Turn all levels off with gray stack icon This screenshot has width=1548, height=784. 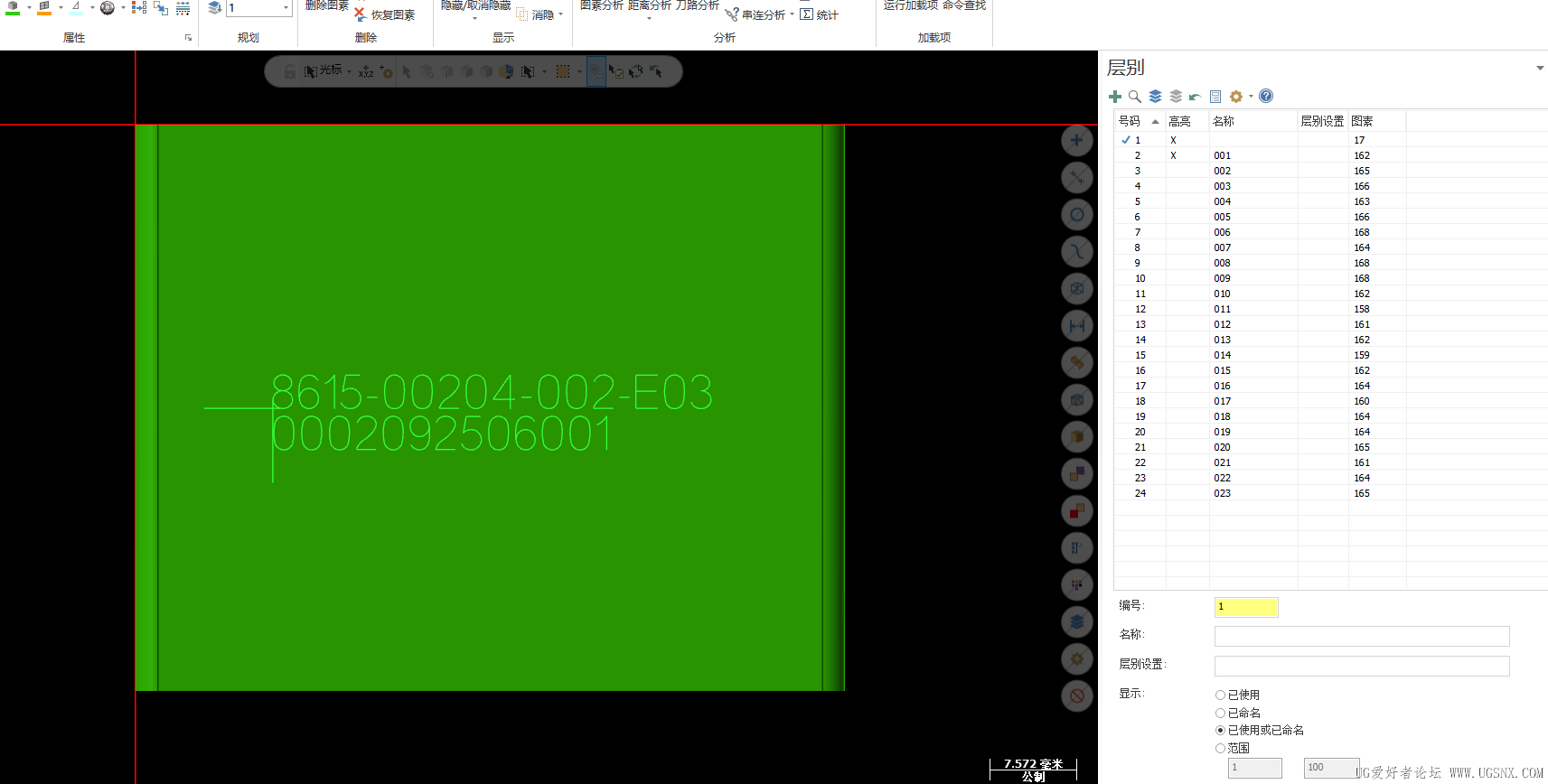point(1176,97)
